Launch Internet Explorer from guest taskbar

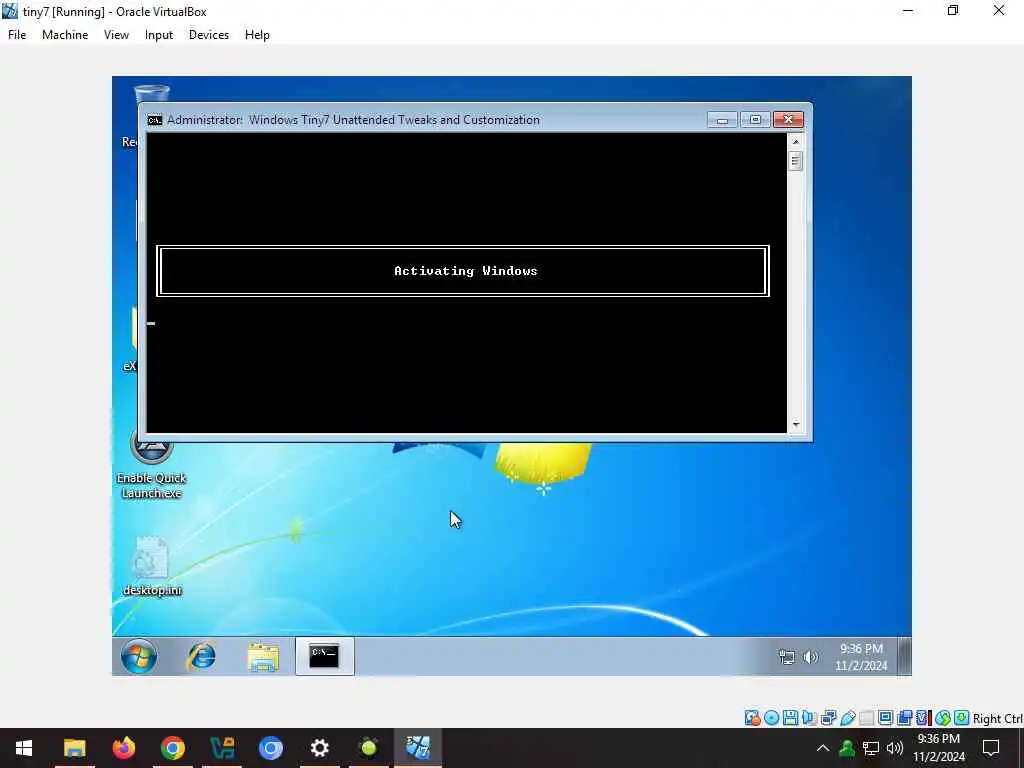point(201,656)
